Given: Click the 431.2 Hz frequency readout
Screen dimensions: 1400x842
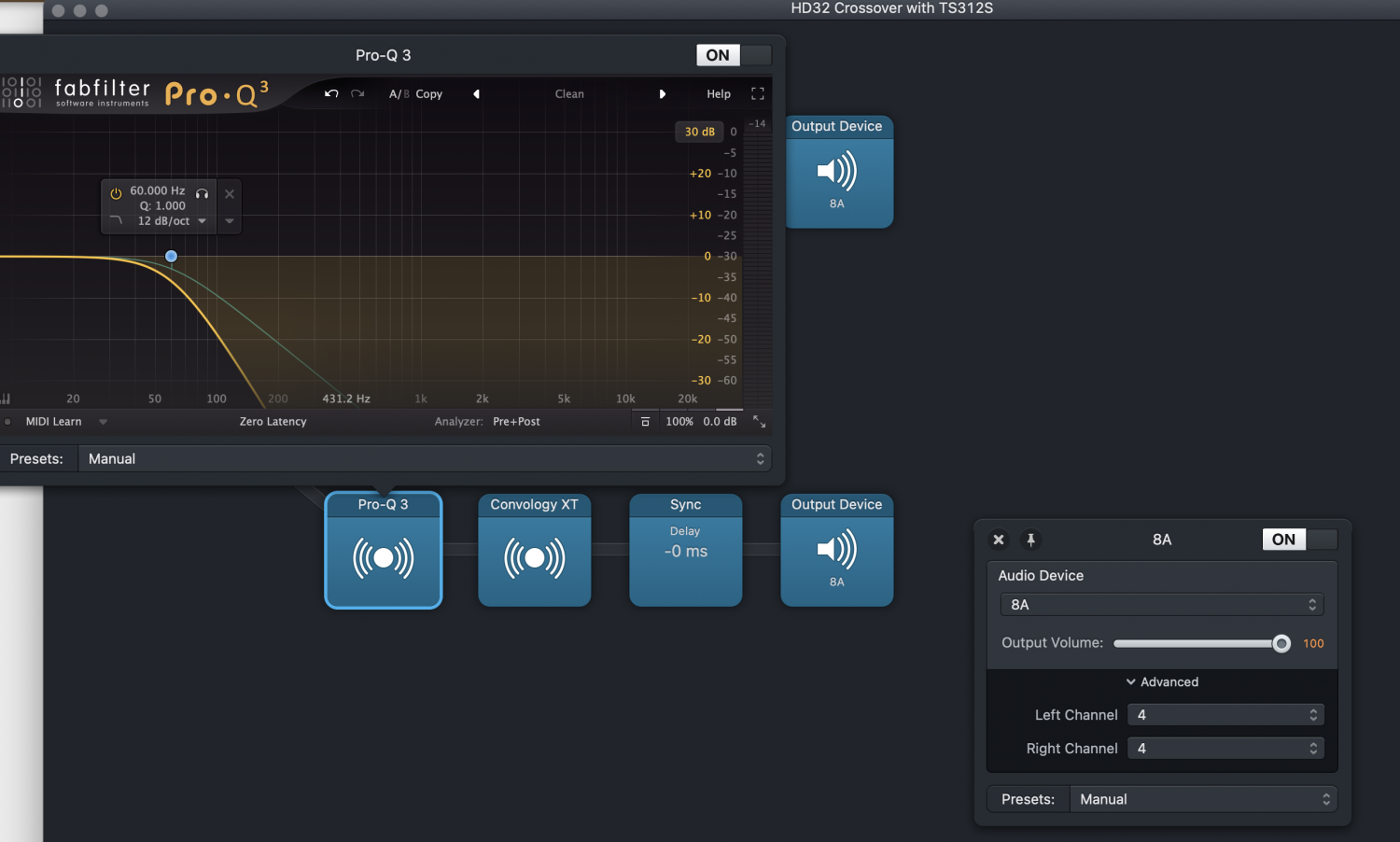Looking at the screenshot, I should (346, 399).
